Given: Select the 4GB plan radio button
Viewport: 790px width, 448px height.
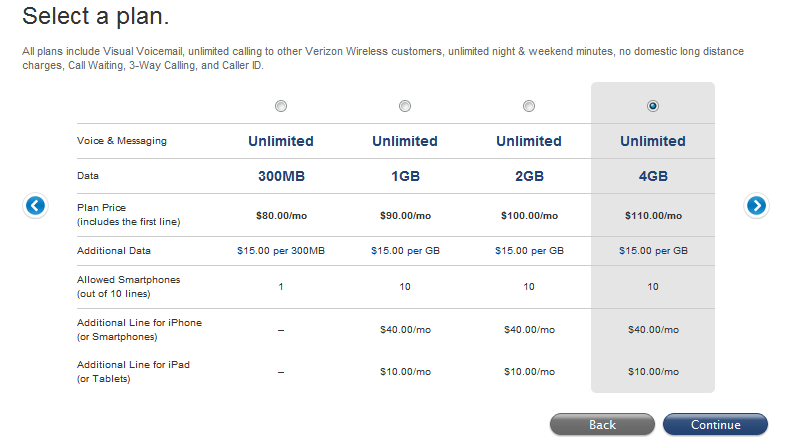Looking at the screenshot, I should [x=653, y=106].
